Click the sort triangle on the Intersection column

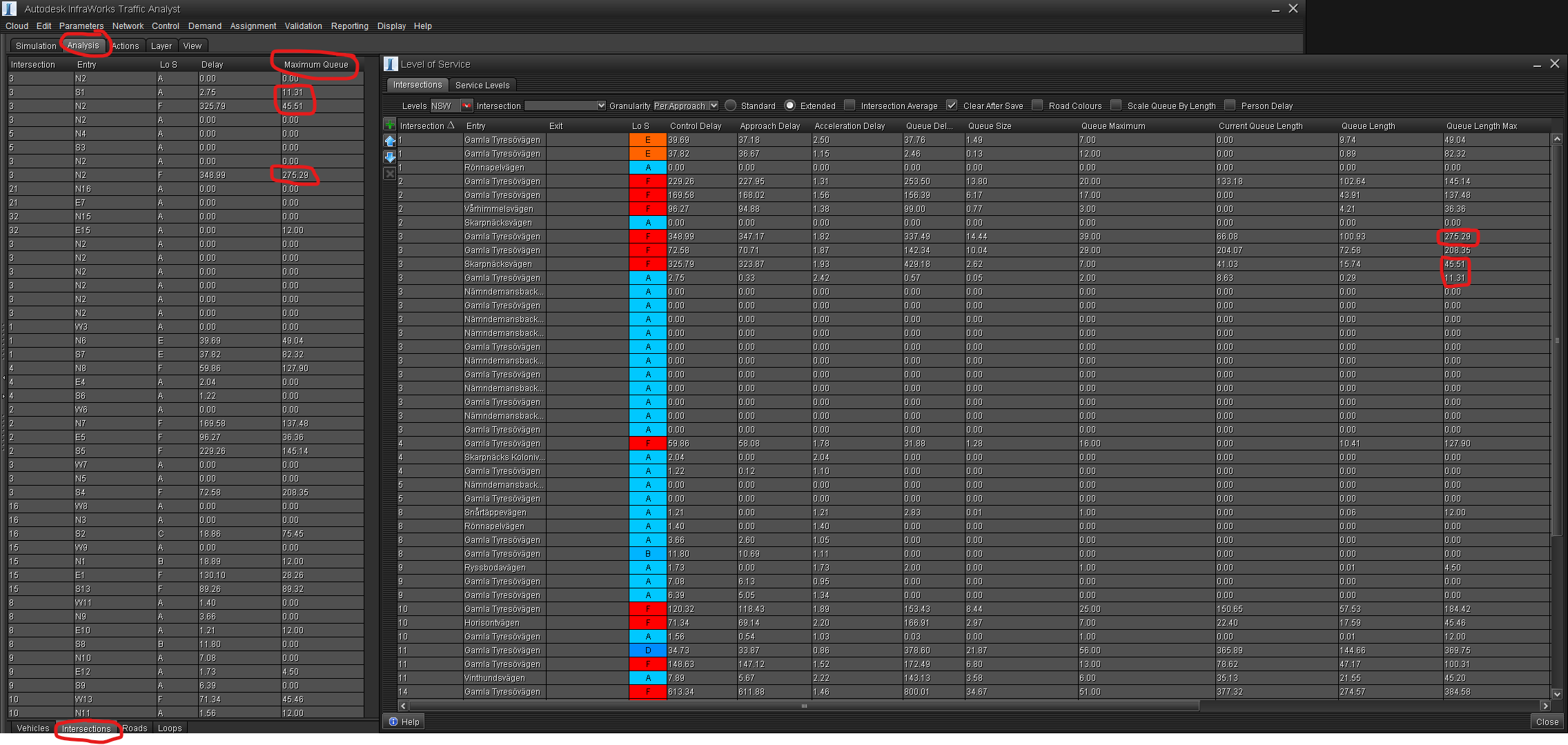click(x=452, y=126)
